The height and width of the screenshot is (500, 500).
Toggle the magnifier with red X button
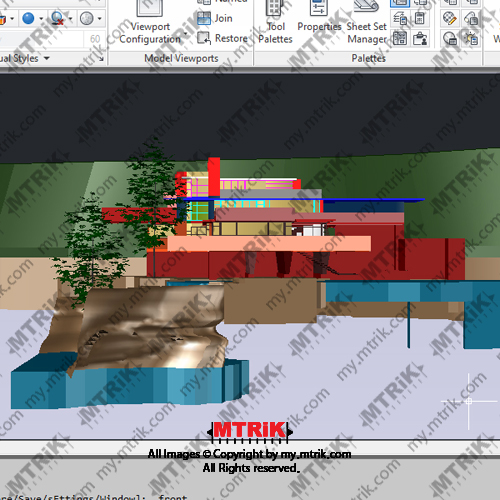(x=57, y=18)
